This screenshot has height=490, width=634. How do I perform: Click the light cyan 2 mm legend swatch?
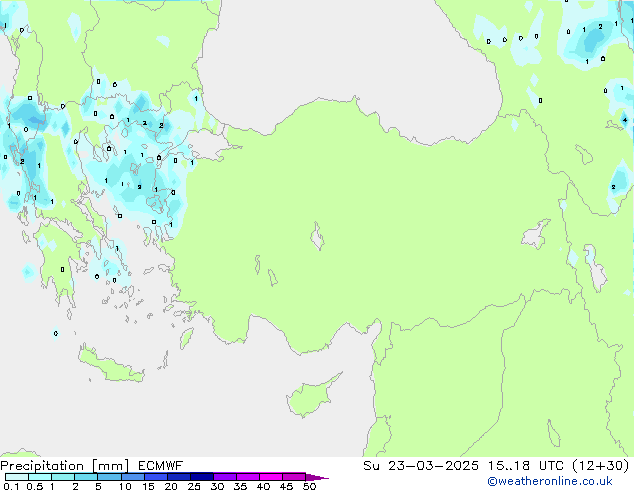click(86, 477)
